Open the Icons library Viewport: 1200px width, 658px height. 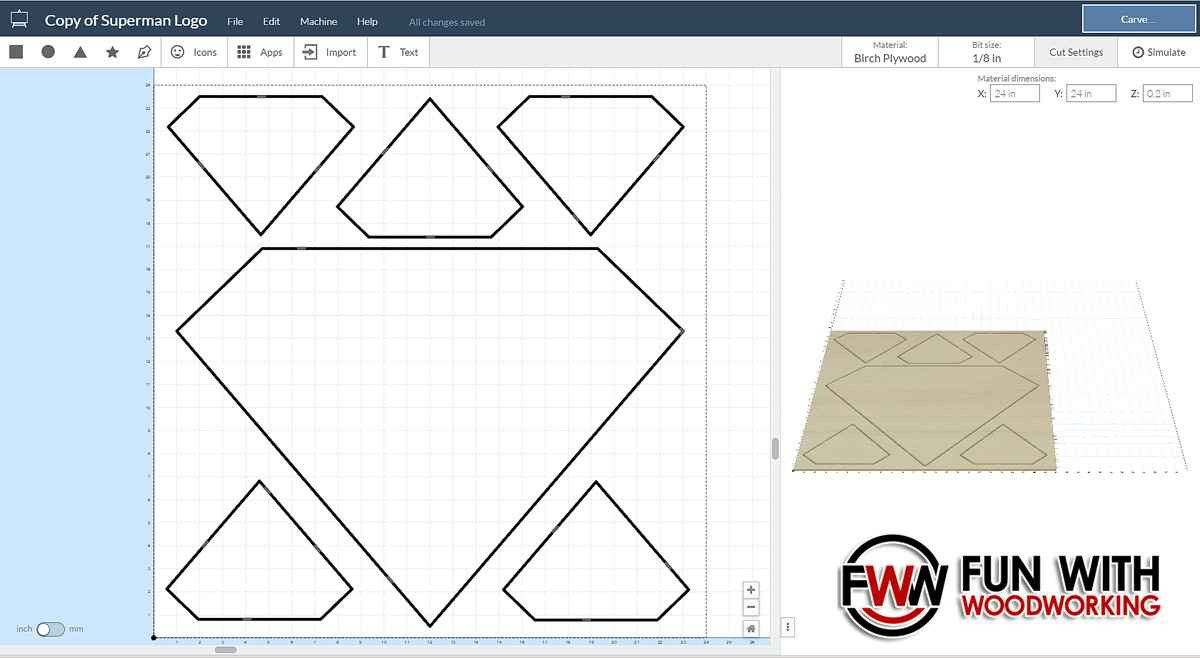tap(194, 52)
